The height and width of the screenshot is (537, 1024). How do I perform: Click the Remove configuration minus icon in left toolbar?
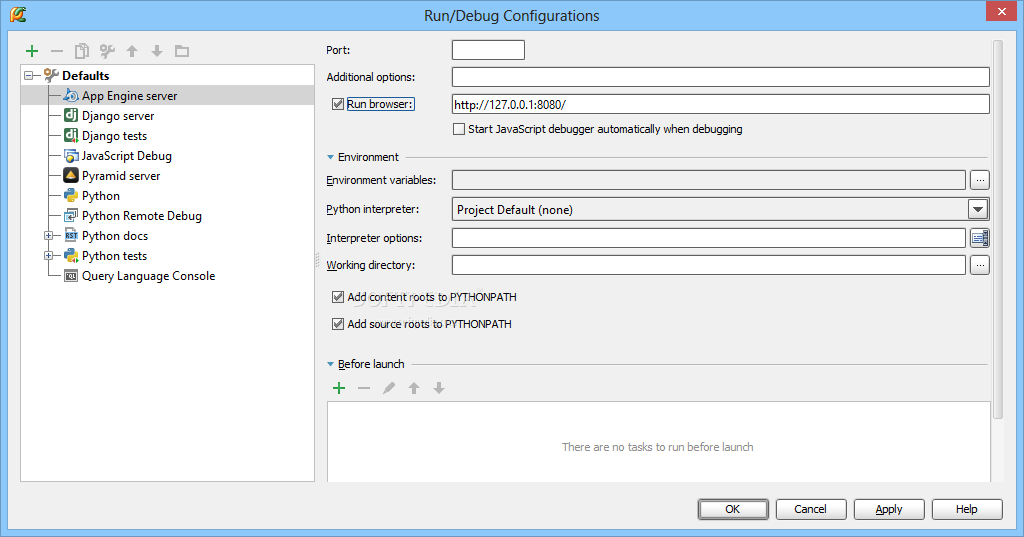[x=57, y=51]
